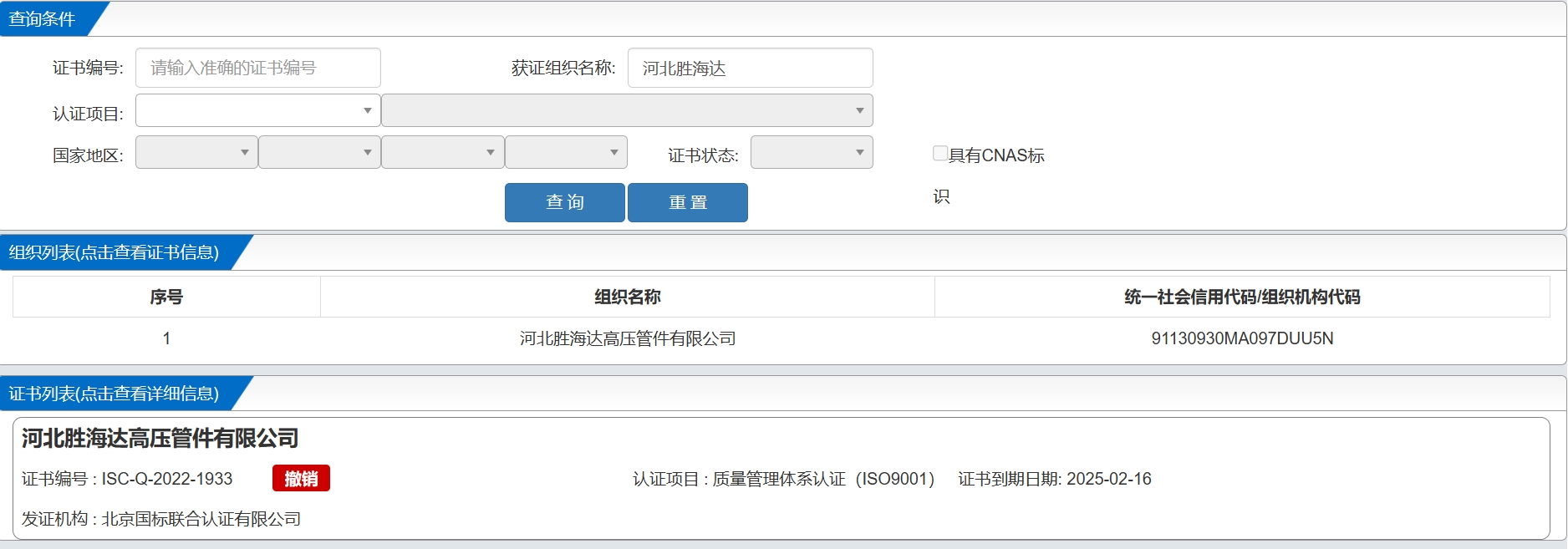This screenshot has width=1568, height=549.
Task: Open the third 国家地区 dropdown
Action: (442, 152)
